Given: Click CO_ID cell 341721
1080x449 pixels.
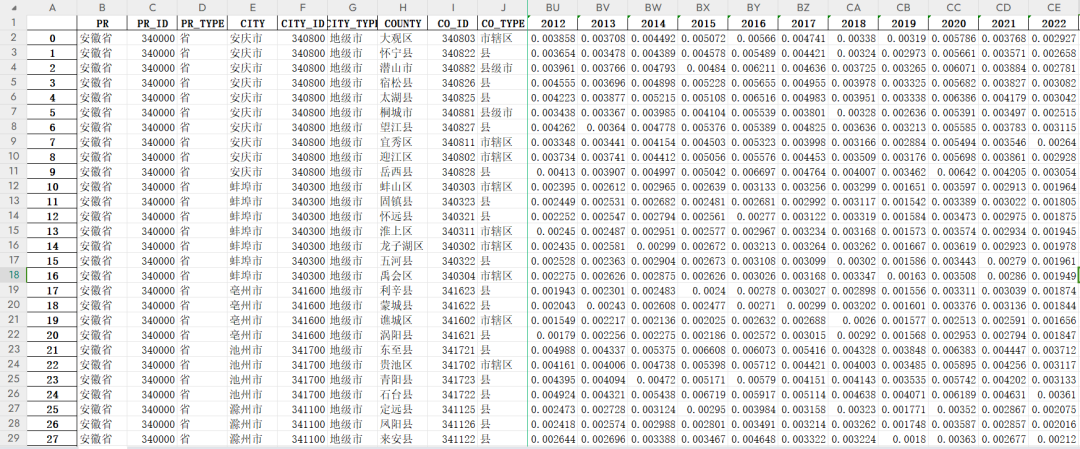Looking at the screenshot, I should point(453,349).
